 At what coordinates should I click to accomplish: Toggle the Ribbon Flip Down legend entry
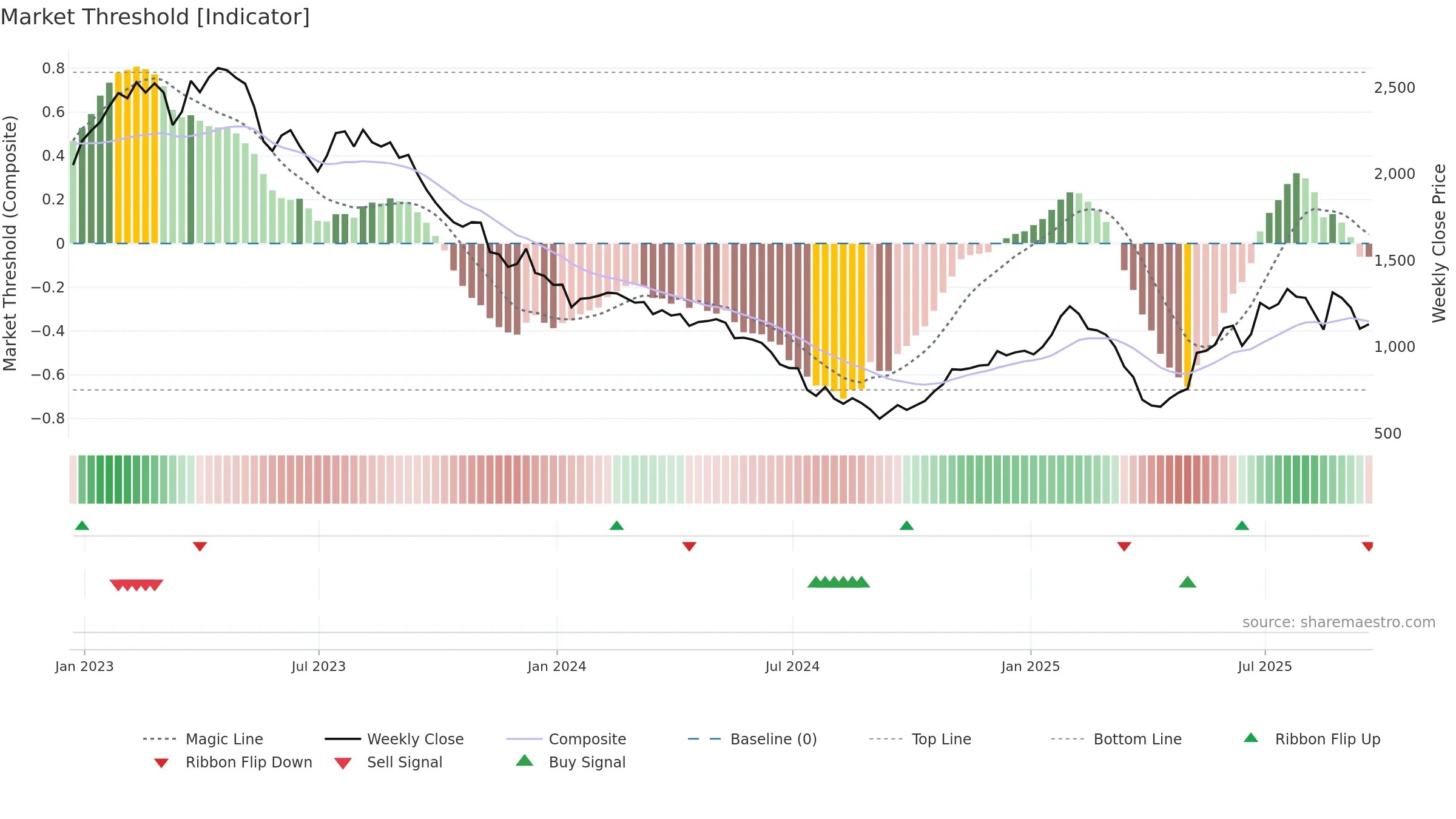coord(232,762)
